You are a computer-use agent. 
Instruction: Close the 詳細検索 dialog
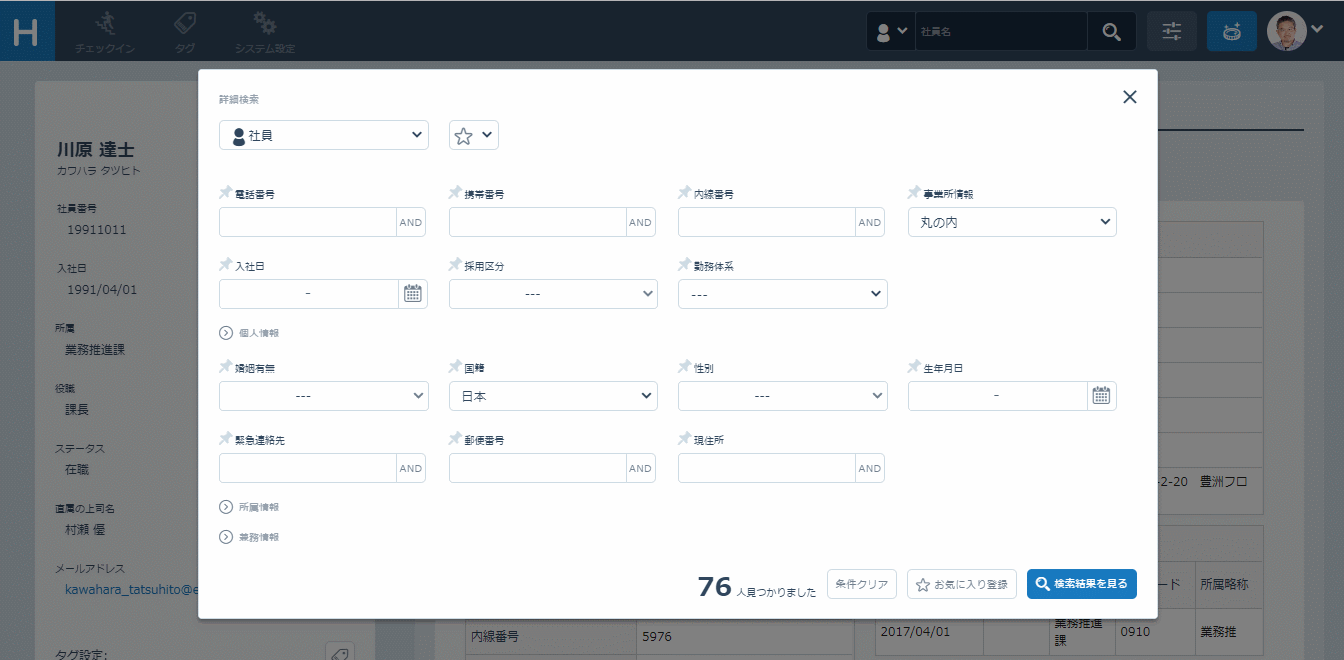[x=1130, y=97]
